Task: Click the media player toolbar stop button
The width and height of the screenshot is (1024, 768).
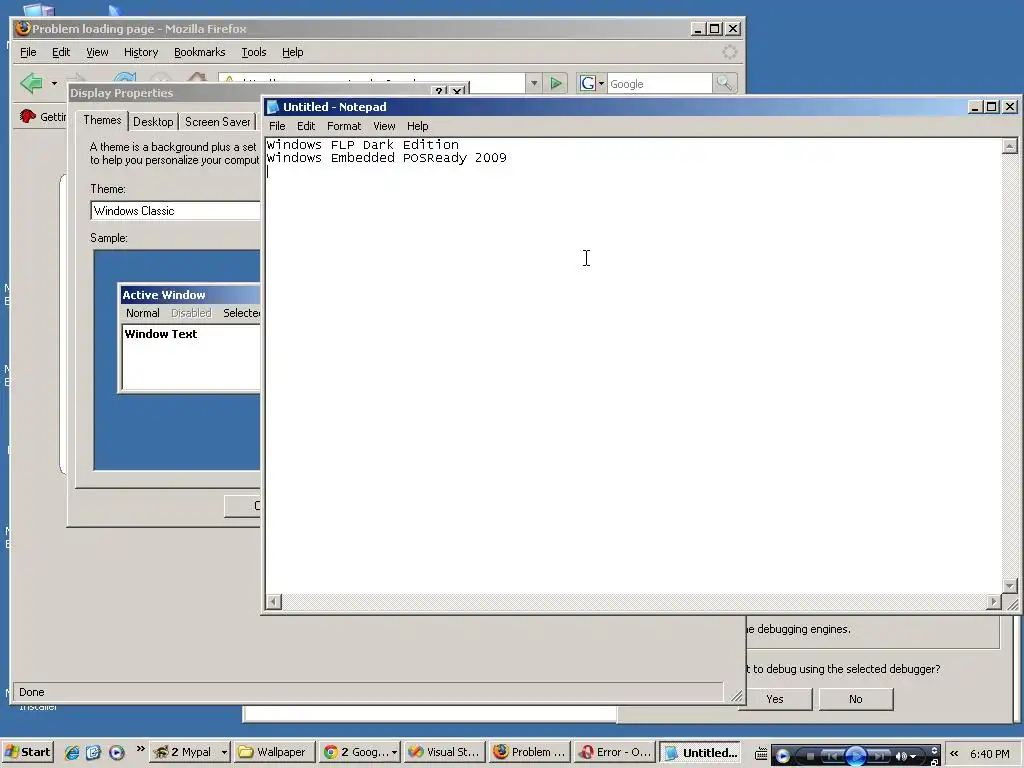Action: (x=810, y=756)
